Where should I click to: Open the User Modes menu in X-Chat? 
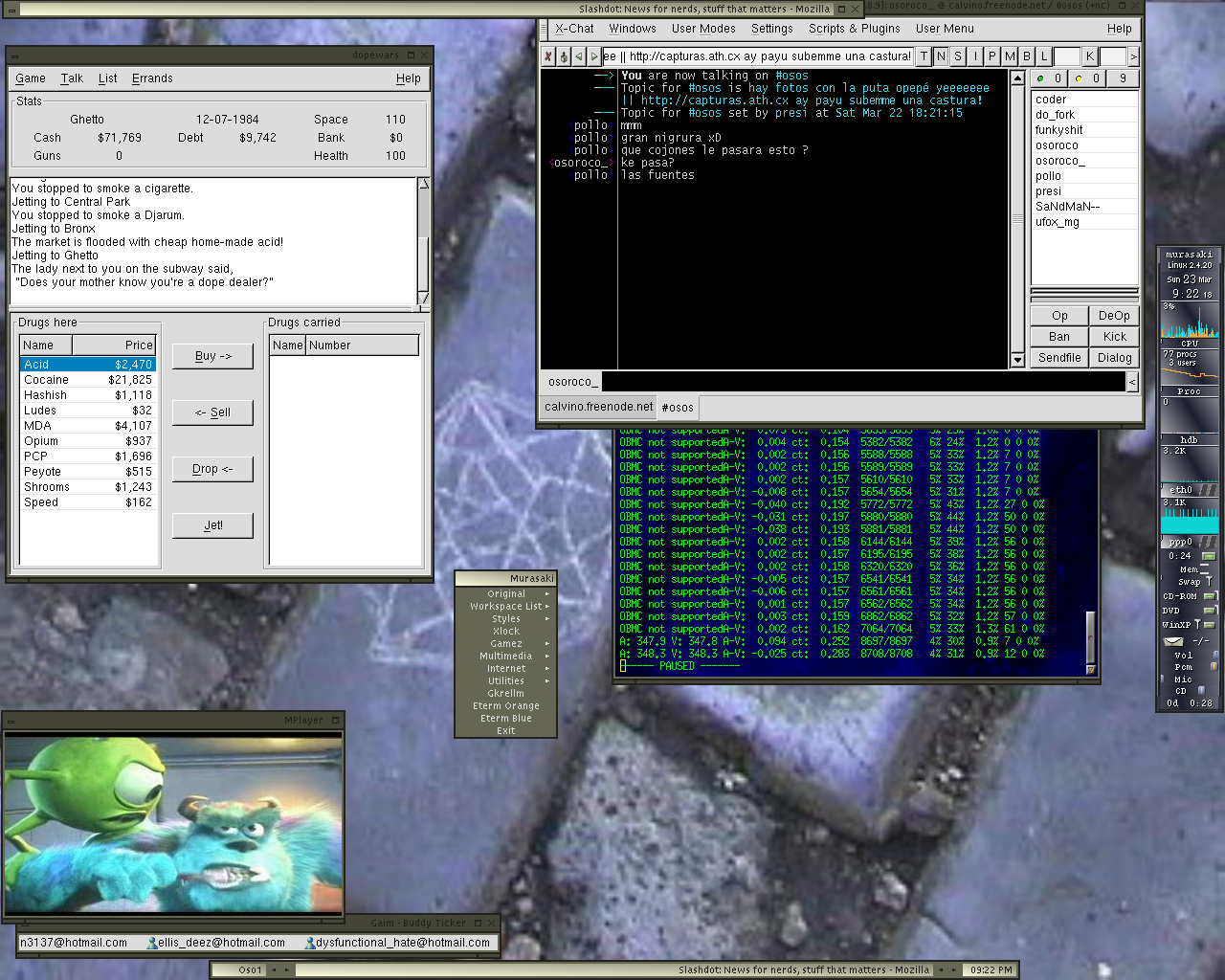point(703,29)
